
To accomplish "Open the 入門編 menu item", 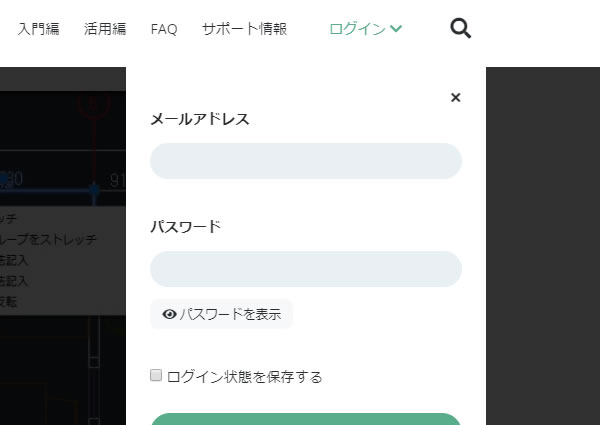I will [x=39, y=29].
